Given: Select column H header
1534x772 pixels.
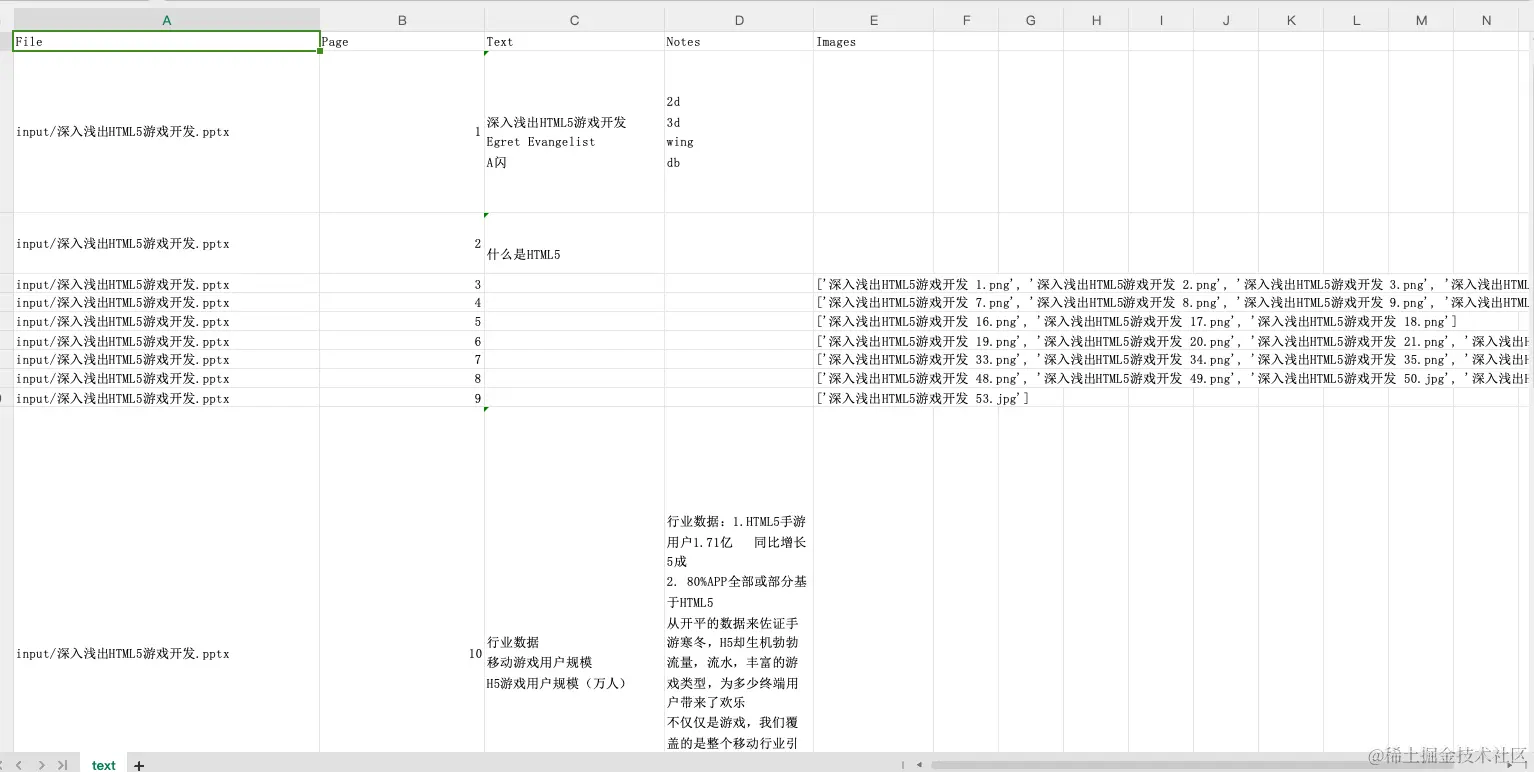Looking at the screenshot, I should pos(1096,20).
